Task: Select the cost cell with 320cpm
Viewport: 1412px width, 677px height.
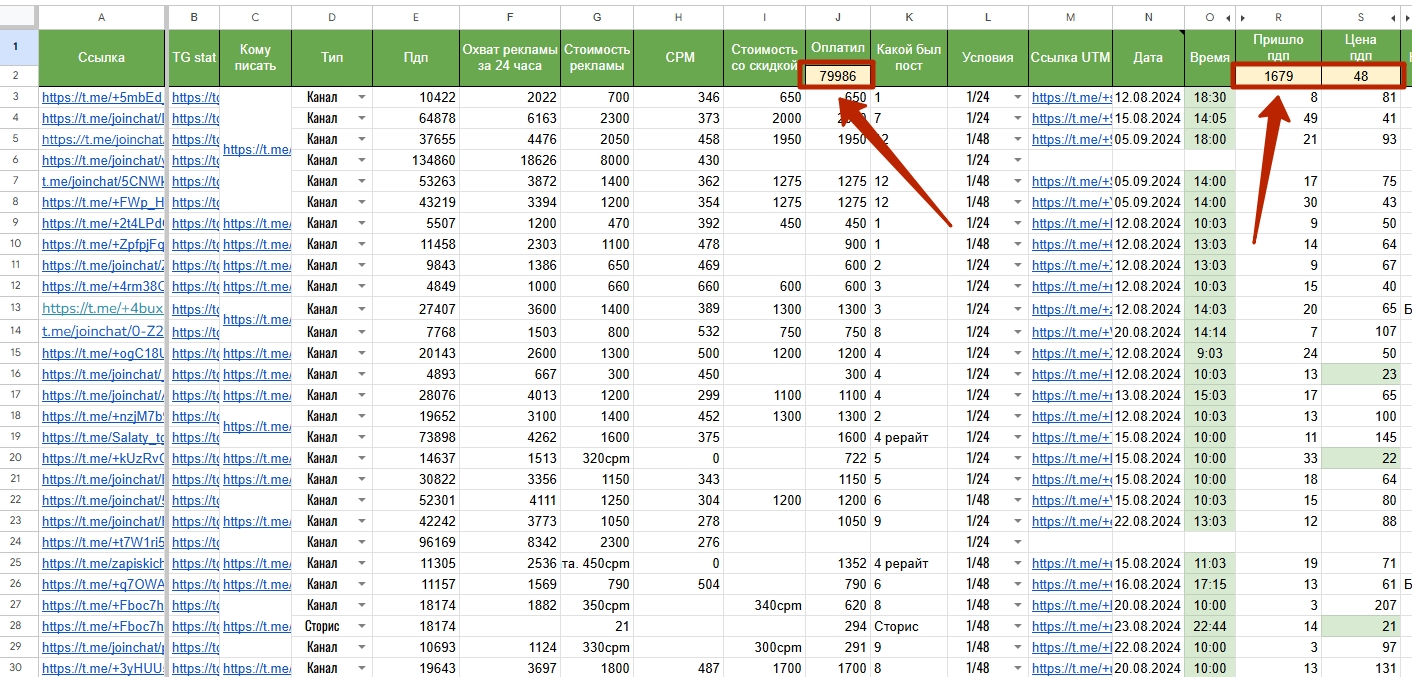Action: [597, 458]
